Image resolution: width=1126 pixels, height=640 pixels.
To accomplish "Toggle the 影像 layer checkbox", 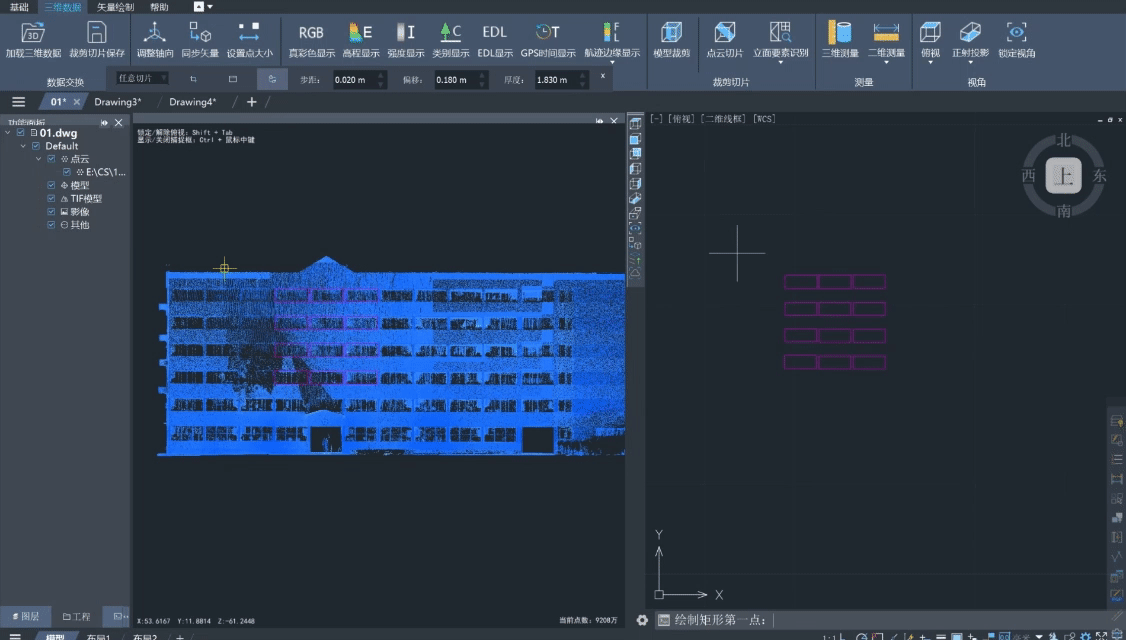I will [x=52, y=212].
